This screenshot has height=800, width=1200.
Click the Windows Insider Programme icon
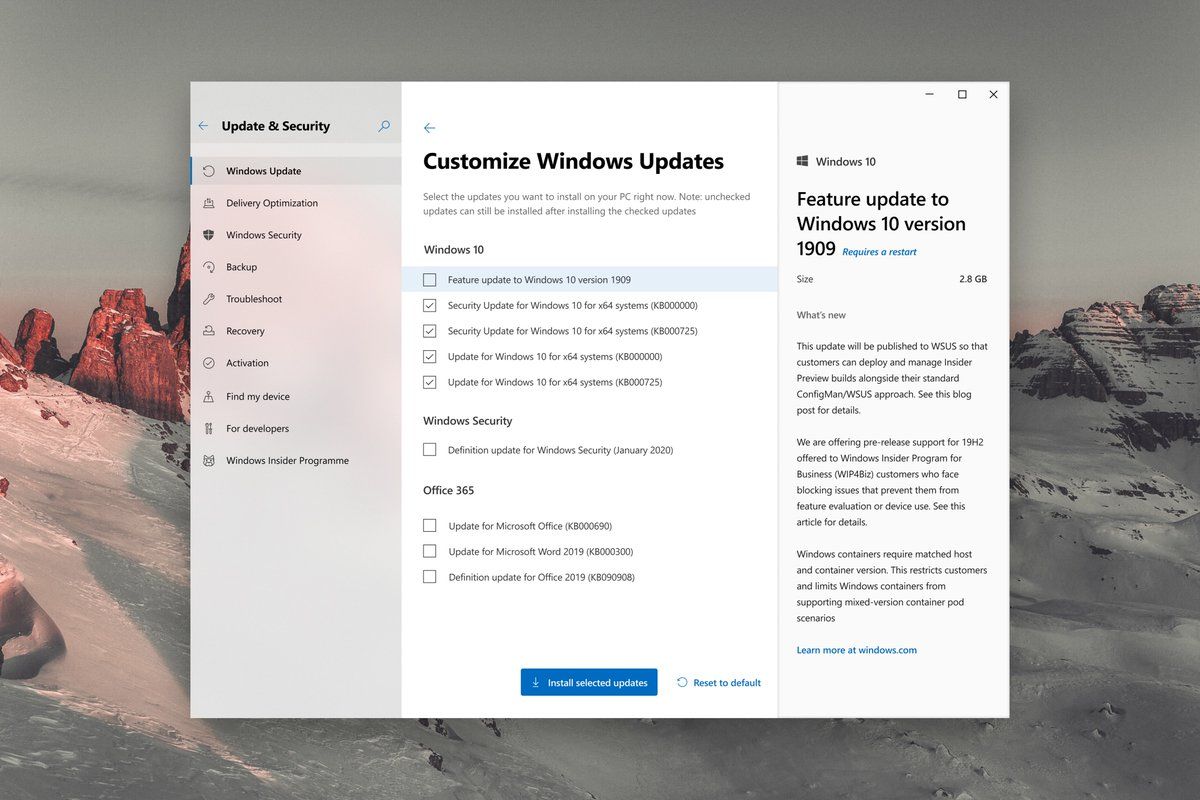point(208,461)
